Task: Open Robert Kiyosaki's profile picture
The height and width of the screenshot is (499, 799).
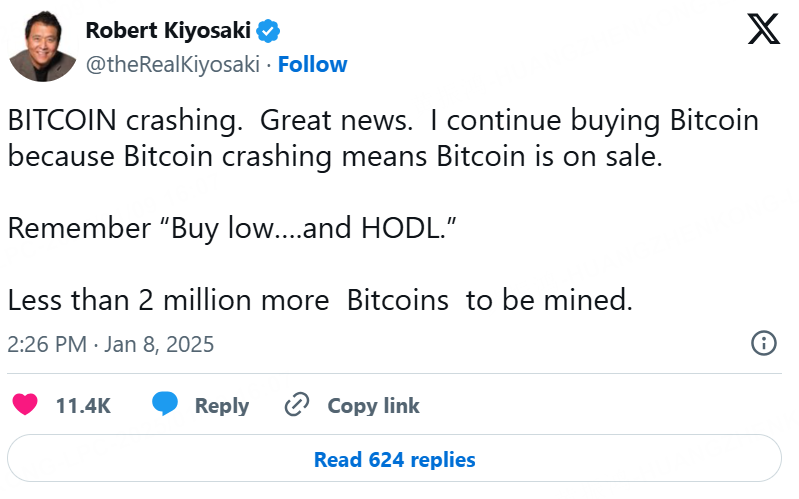Action: point(45,46)
